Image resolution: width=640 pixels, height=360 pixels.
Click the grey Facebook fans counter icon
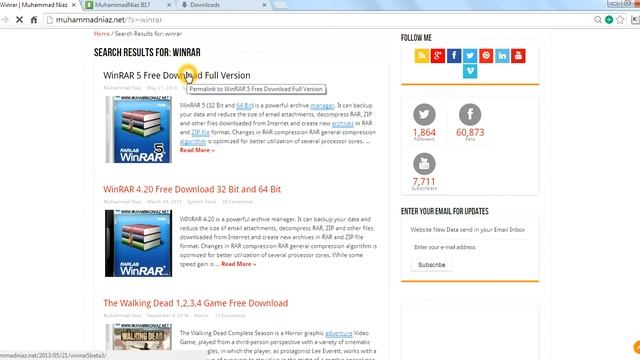470,114
